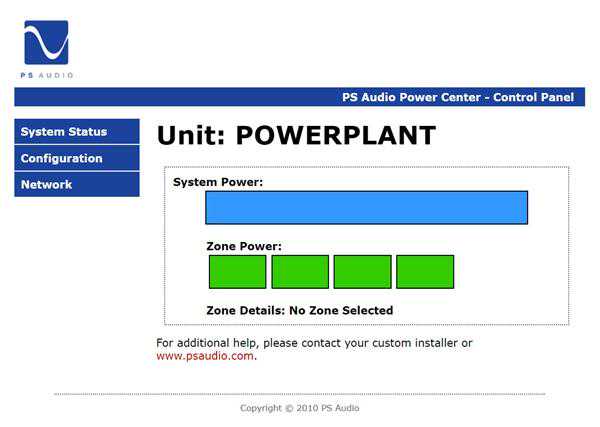
Task: Click the Zone Power label
Action: point(243,246)
